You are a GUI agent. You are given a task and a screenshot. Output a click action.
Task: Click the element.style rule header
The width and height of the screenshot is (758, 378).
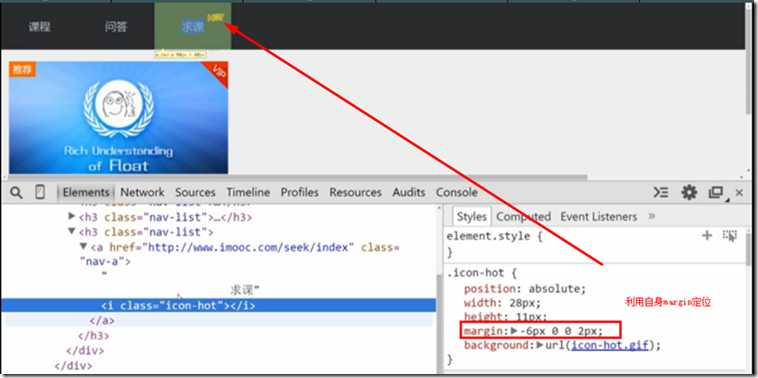click(x=495, y=237)
